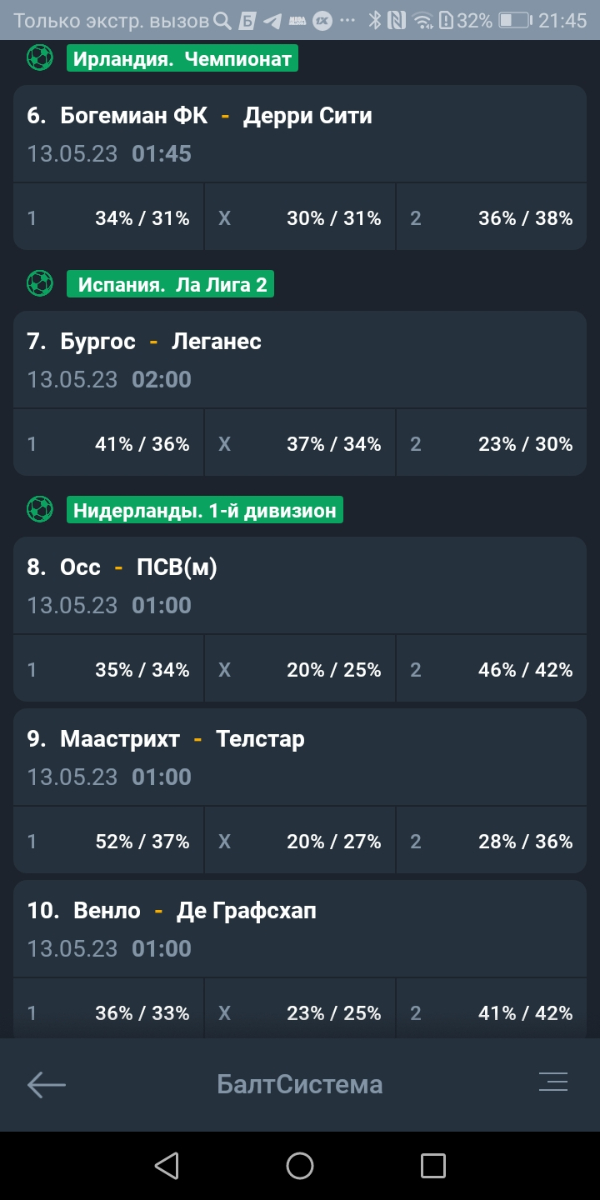Image resolution: width=600 pixels, height=1200 pixels.
Task: Tap Android recent apps square button
Action: click(x=433, y=1165)
